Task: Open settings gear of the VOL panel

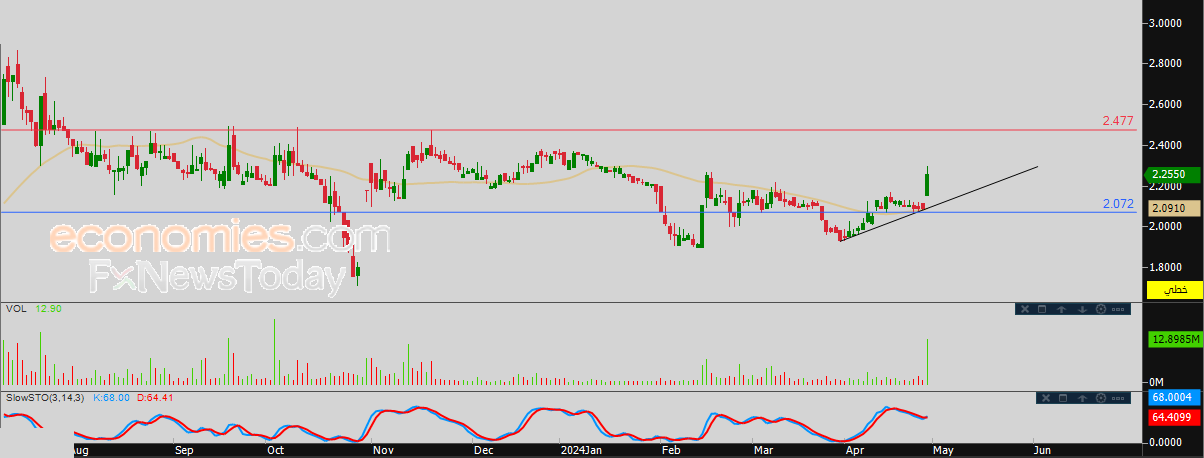Action: pos(1101,309)
